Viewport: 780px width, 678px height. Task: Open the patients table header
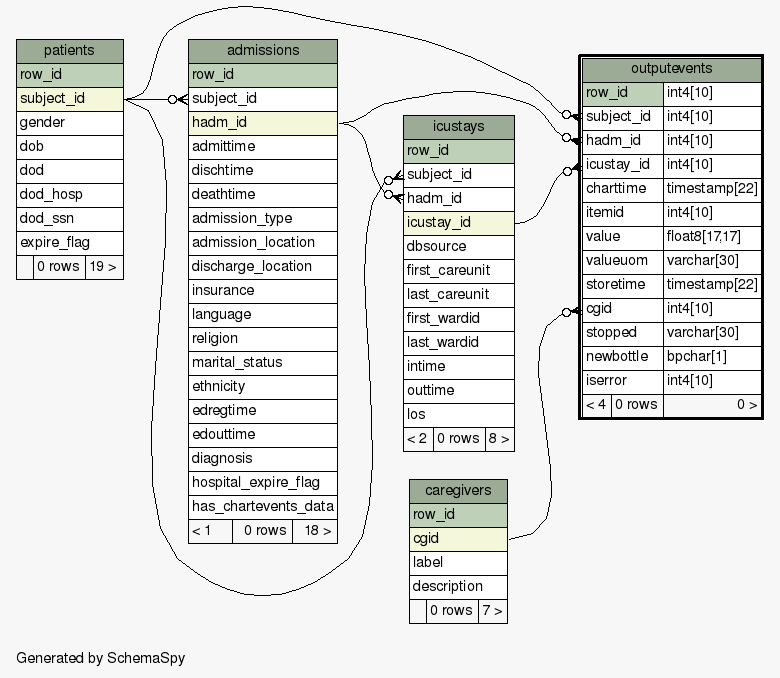click(70, 51)
